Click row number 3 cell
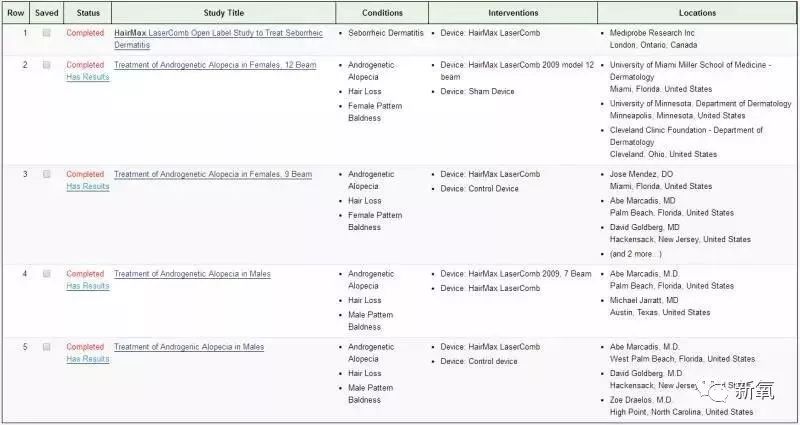 [25, 174]
